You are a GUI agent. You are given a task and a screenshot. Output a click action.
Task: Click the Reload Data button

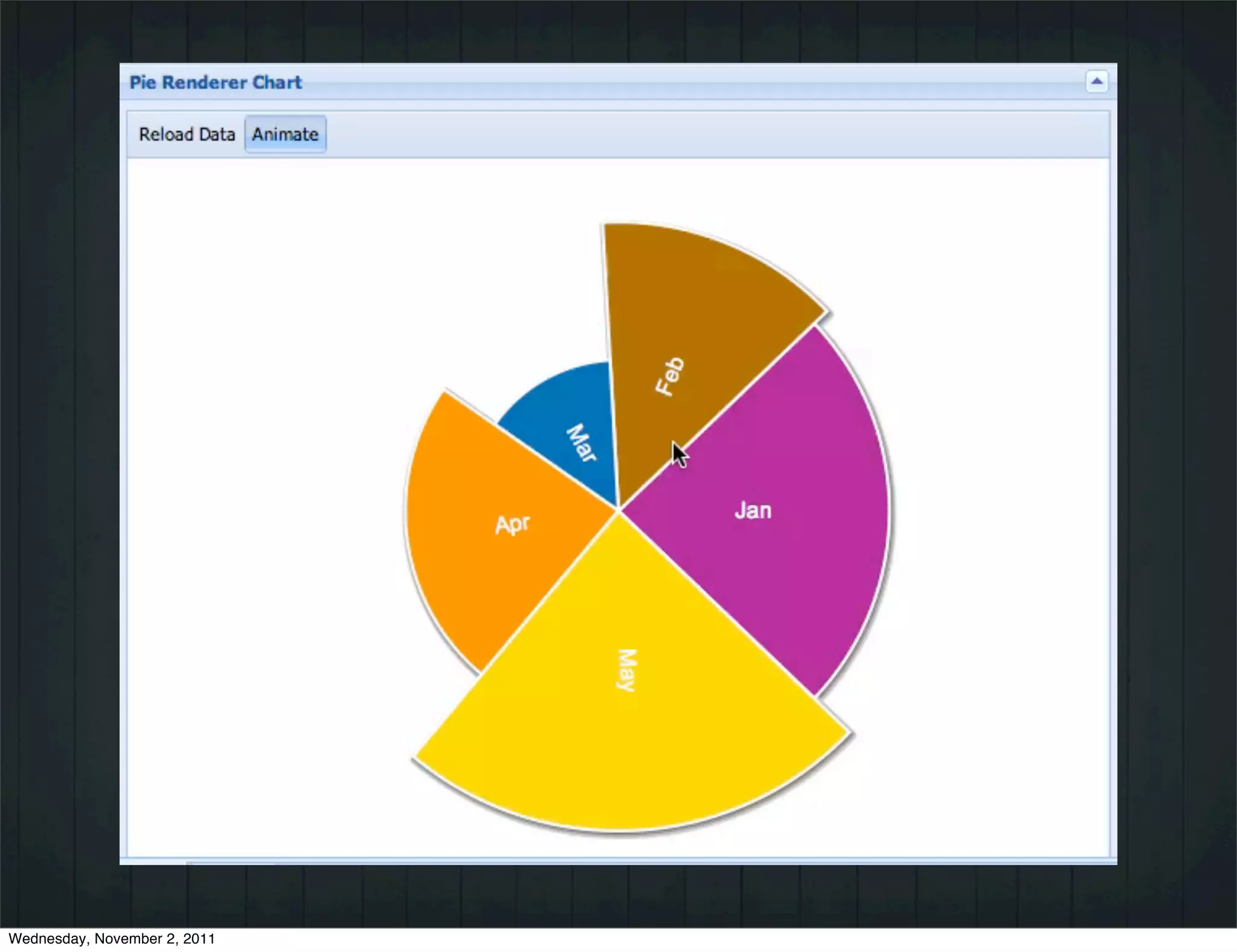tap(187, 134)
